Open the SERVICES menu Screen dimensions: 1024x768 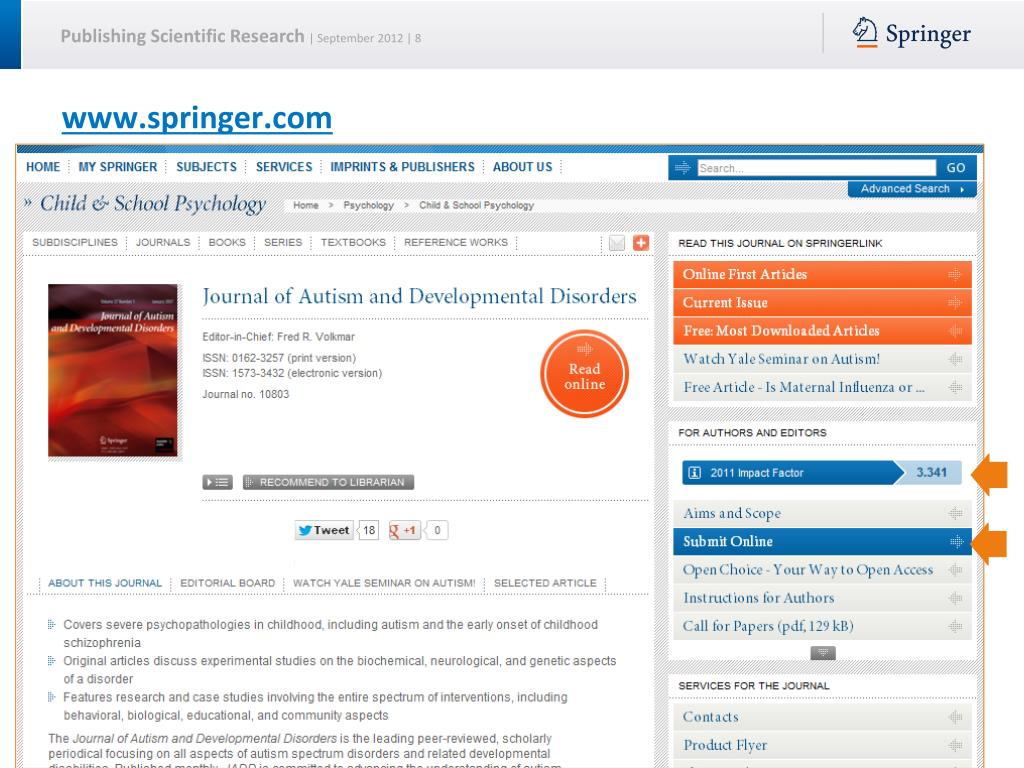[284, 167]
